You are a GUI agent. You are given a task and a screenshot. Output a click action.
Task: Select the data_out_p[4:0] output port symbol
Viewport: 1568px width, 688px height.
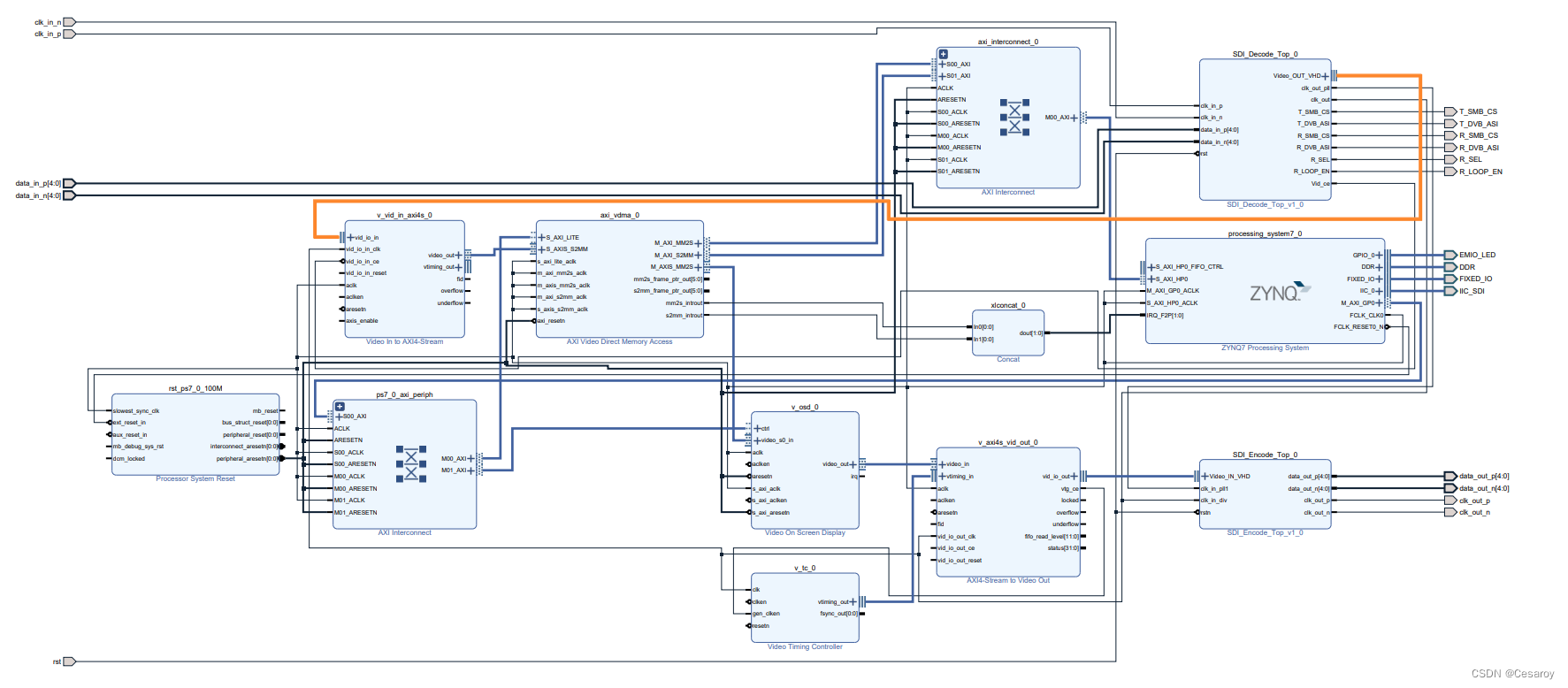pos(1450,476)
